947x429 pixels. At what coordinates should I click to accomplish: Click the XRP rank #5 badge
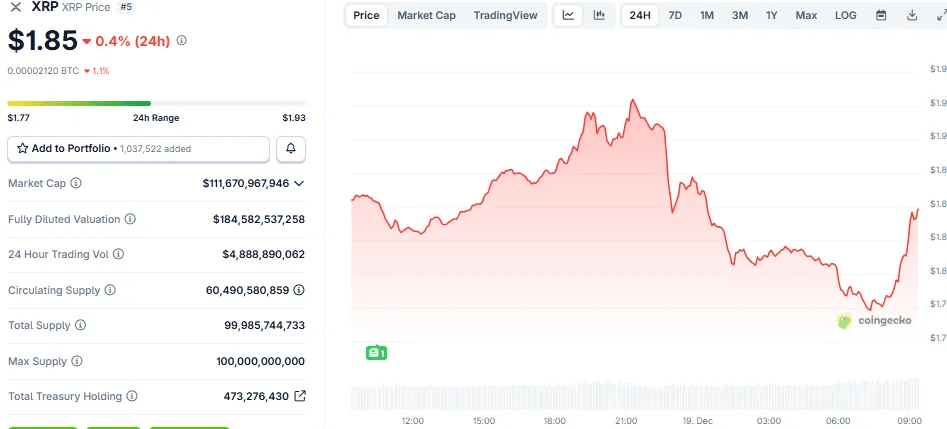(x=126, y=7)
